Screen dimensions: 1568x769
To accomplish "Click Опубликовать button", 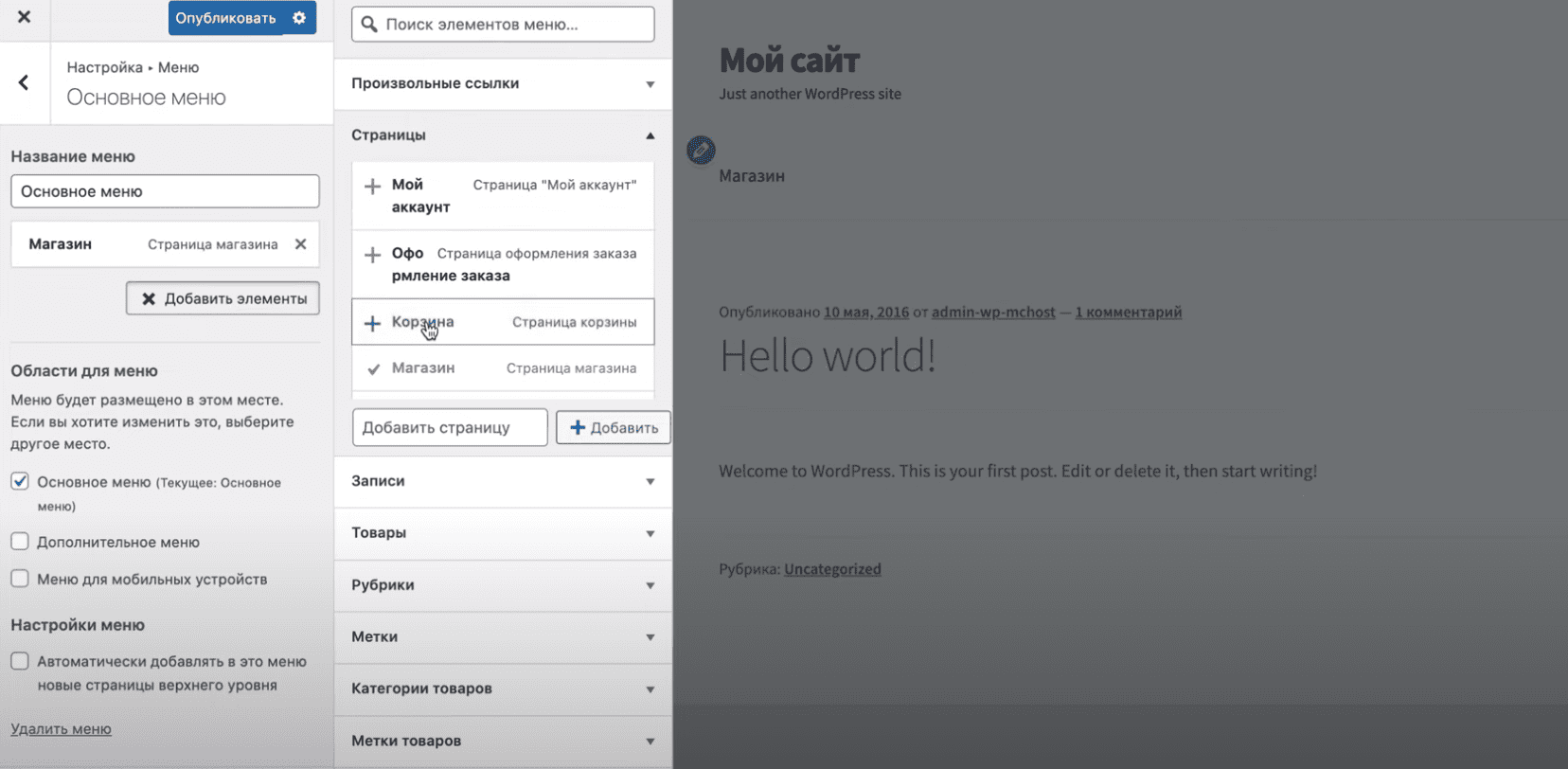I will [x=225, y=18].
